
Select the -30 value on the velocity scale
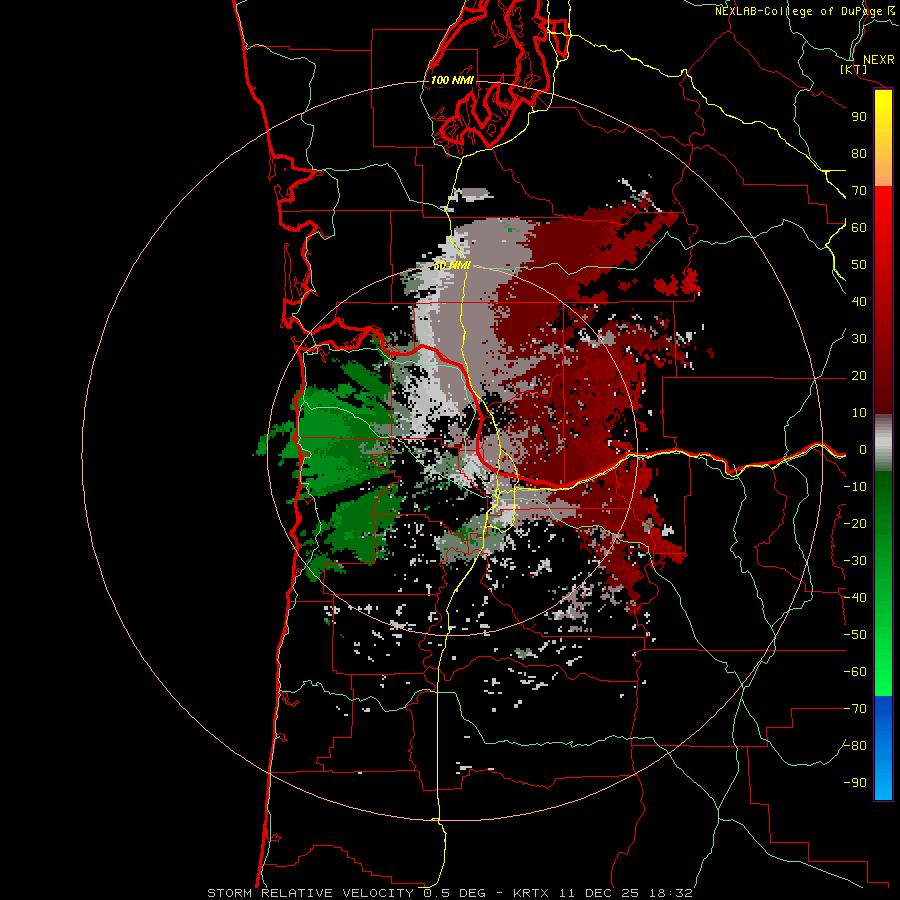point(855,561)
